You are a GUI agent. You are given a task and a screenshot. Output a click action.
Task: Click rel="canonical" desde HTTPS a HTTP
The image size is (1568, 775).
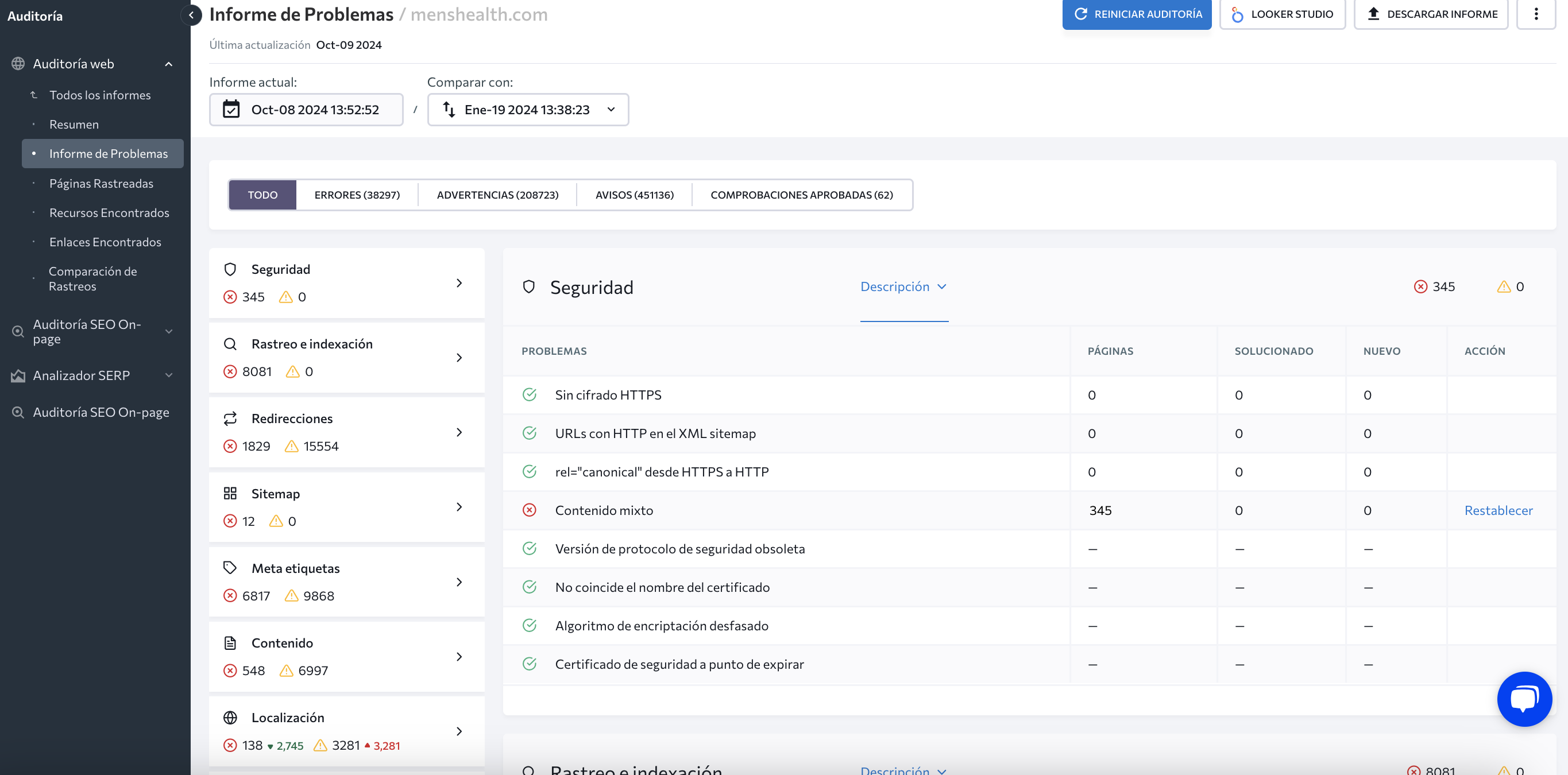click(662, 471)
